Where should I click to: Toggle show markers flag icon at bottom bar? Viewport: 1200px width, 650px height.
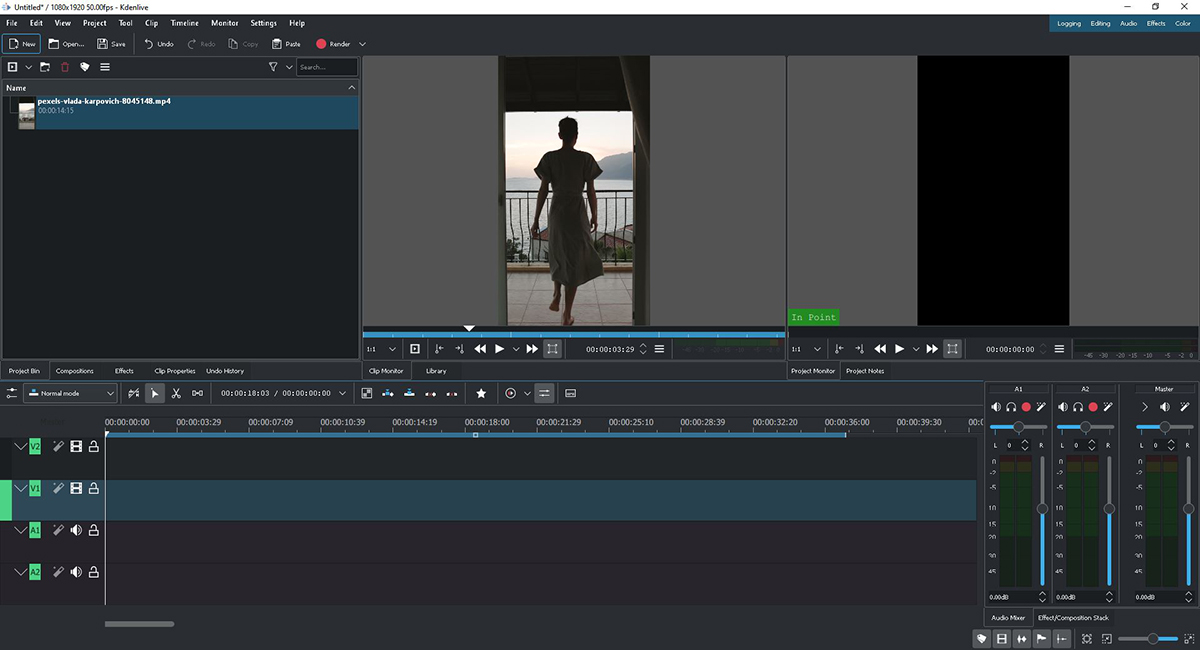[1041, 638]
